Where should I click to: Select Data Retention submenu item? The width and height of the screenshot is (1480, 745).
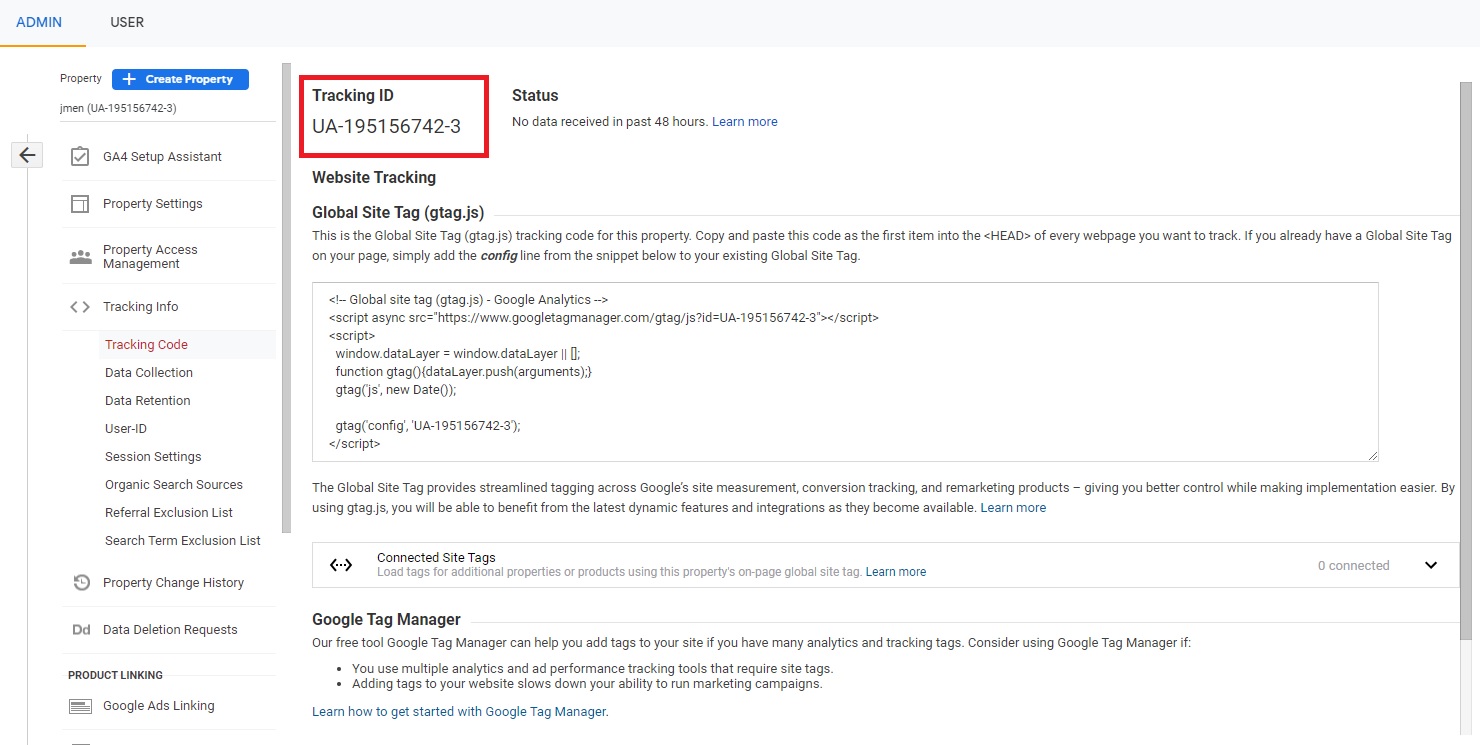coord(148,400)
